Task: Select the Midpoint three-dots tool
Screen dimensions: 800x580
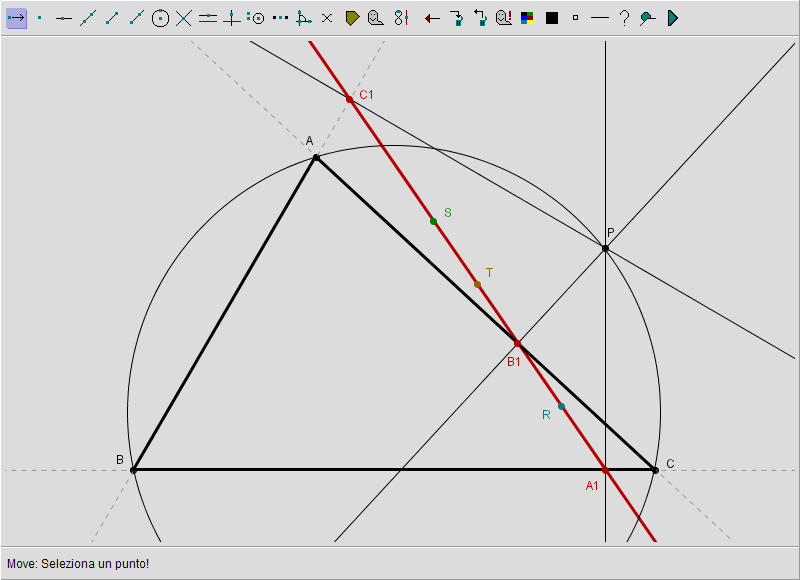Action: click(280, 18)
